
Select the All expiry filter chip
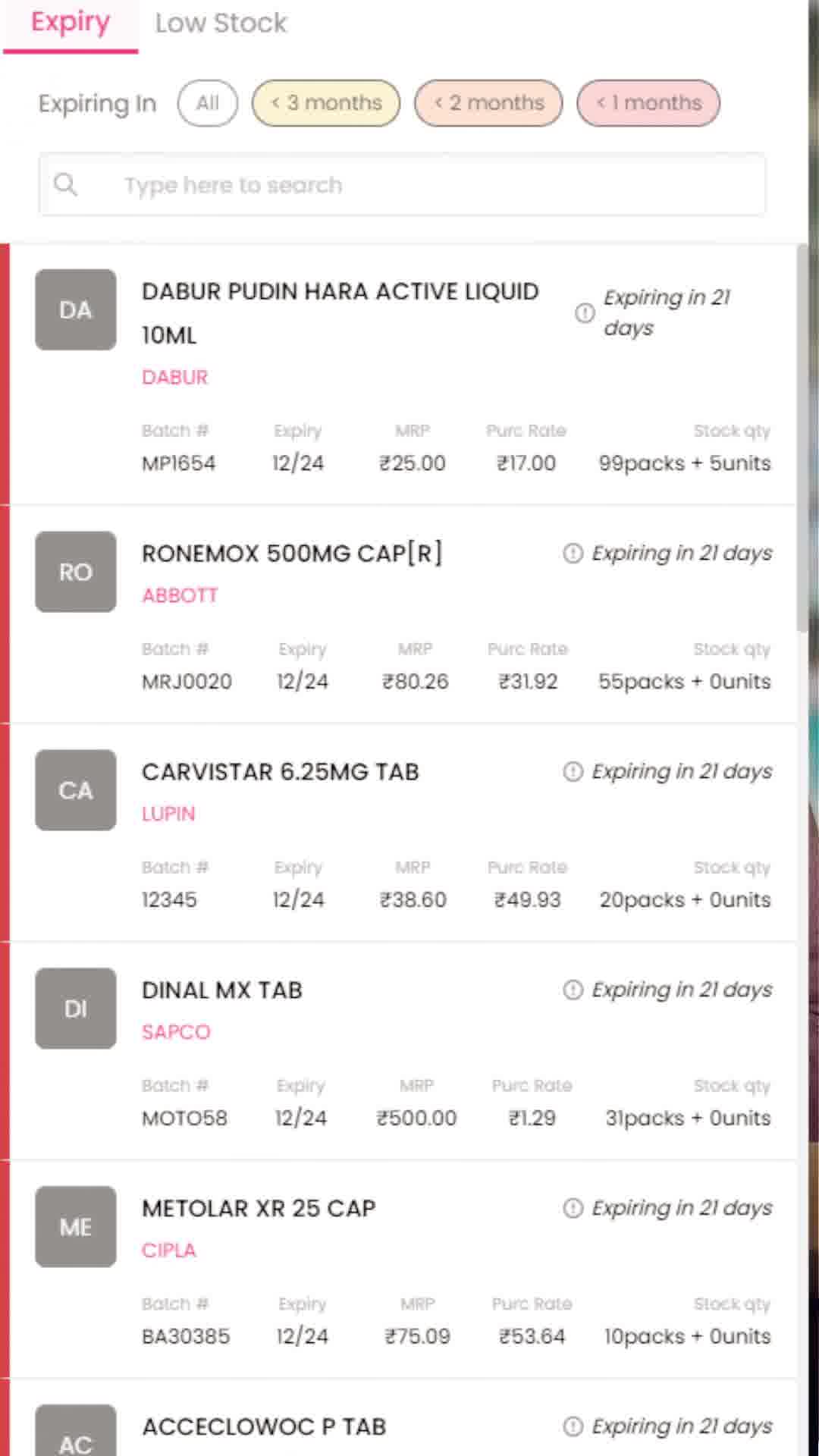(x=208, y=103)
